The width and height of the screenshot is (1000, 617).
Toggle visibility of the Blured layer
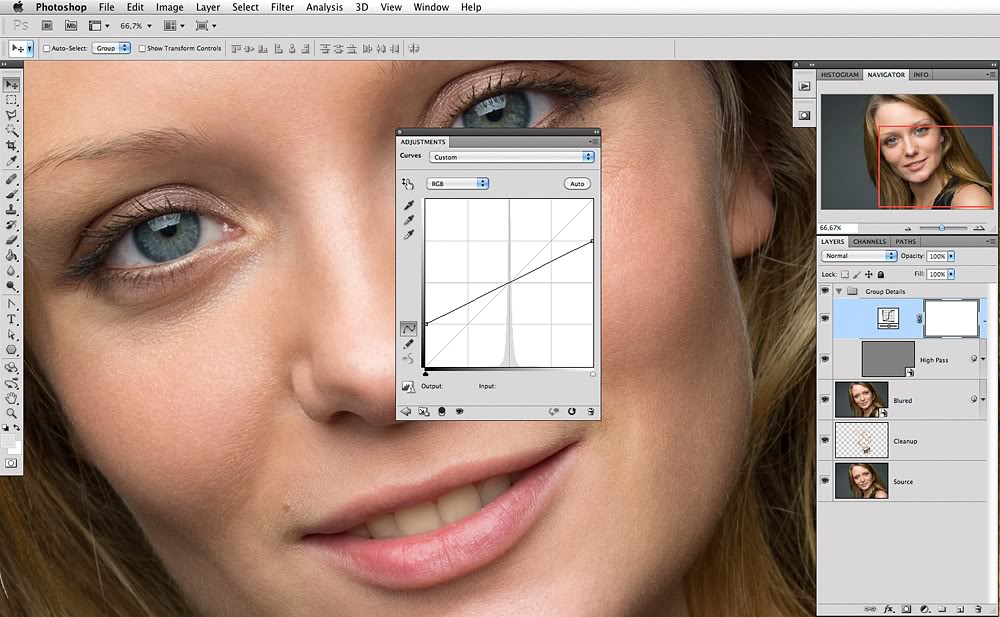(825, 400)
